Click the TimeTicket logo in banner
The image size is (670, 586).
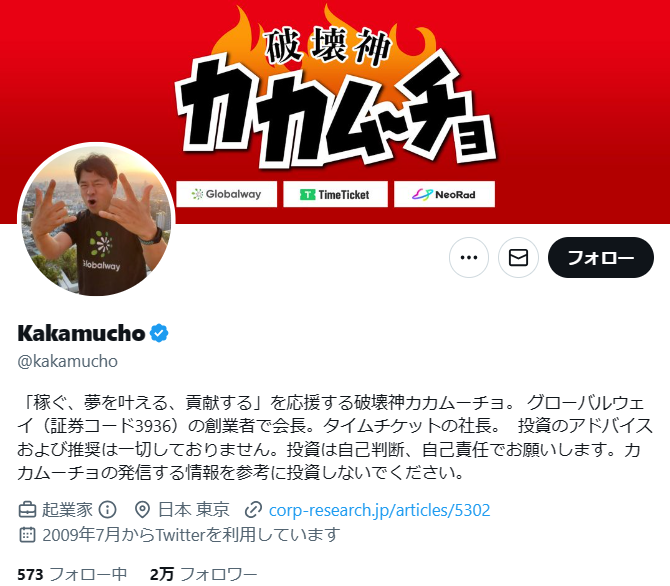(x=335, y=194)
